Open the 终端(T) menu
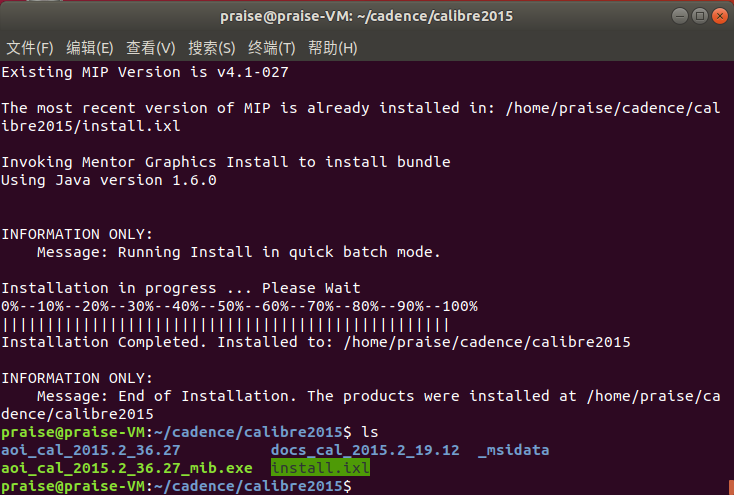The image size is (734, 495). click(x=272, y=48)
